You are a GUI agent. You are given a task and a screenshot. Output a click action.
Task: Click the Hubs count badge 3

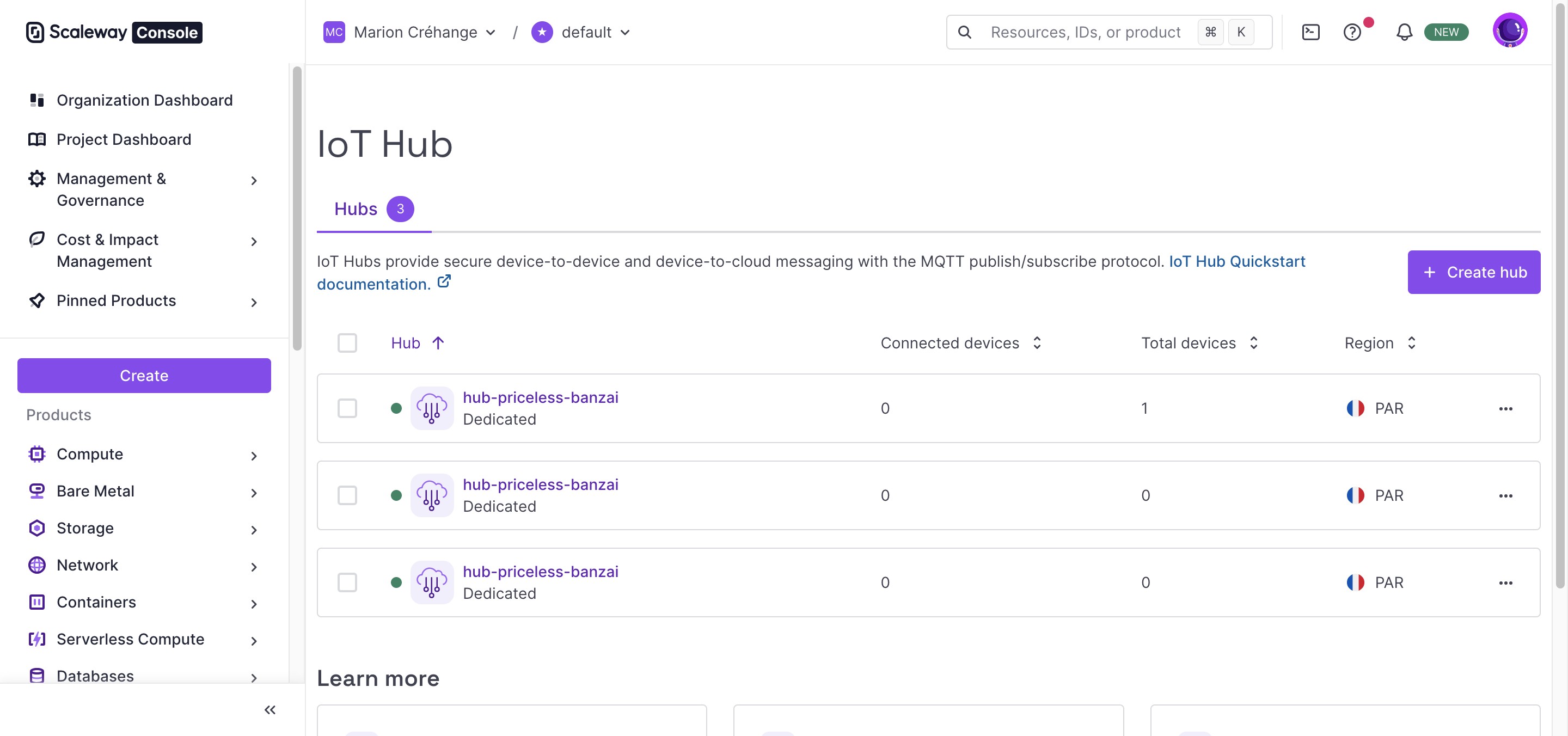tap(400, 209)
